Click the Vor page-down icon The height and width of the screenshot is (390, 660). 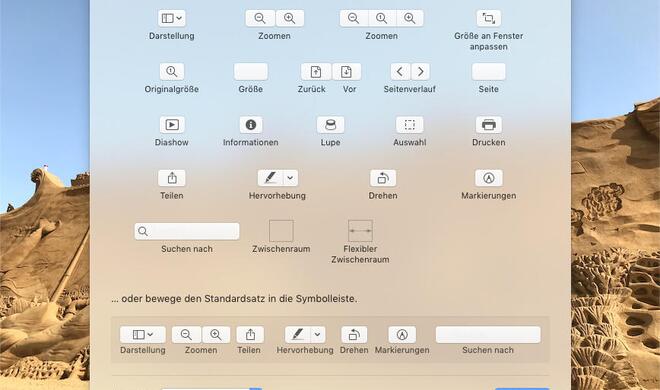point(346,72)
